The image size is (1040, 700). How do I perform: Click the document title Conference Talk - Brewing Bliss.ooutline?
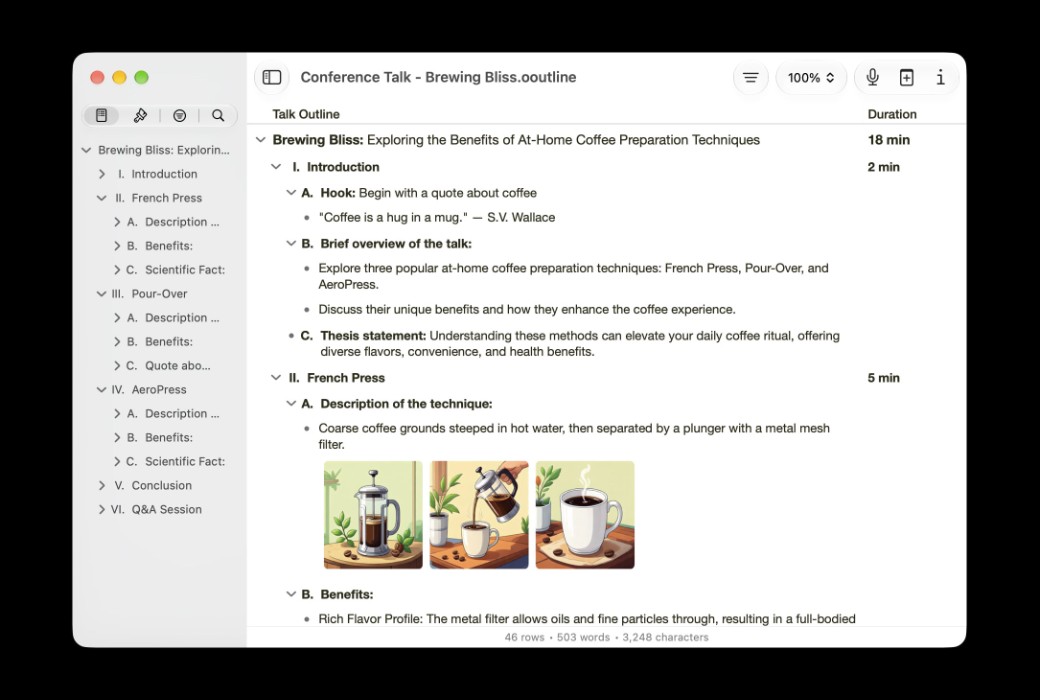tap(438, 78)
